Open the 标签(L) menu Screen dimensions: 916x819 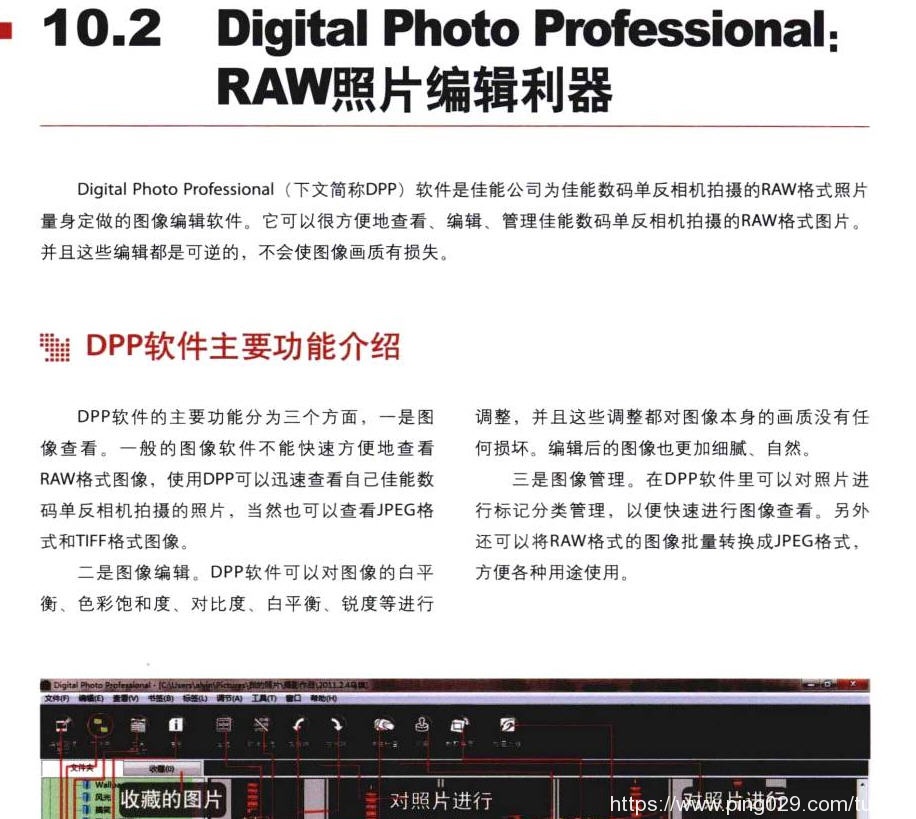pyautogui.click(x=195, y=698)
